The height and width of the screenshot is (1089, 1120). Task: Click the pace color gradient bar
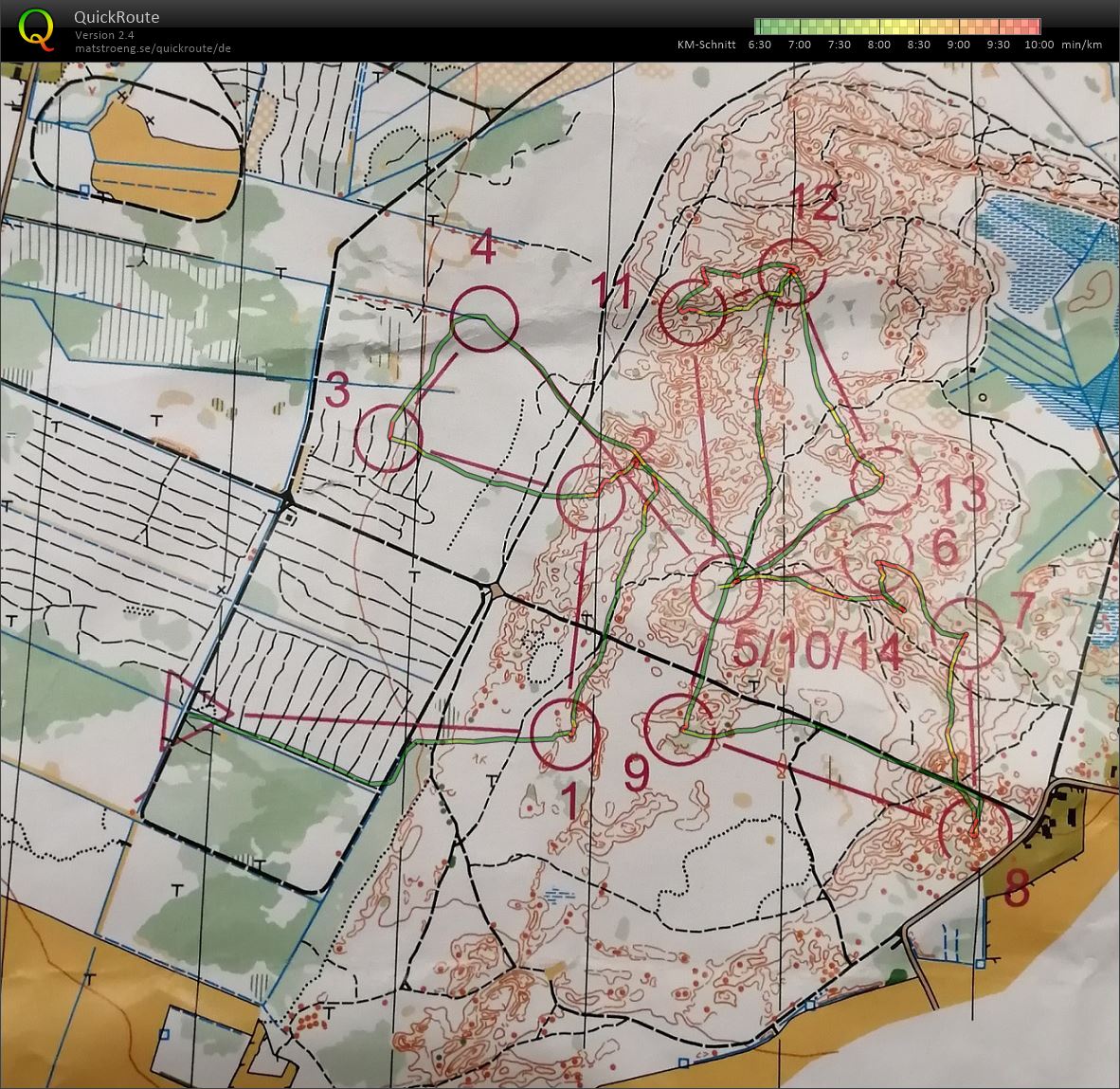[x=896, y=27]
